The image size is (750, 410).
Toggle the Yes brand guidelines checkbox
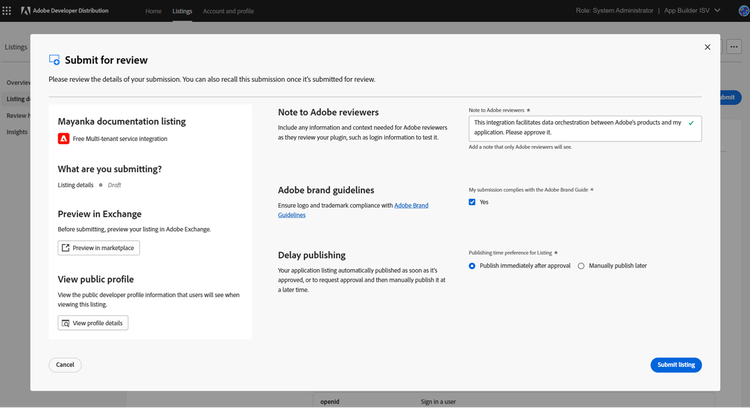click(472, 202)
